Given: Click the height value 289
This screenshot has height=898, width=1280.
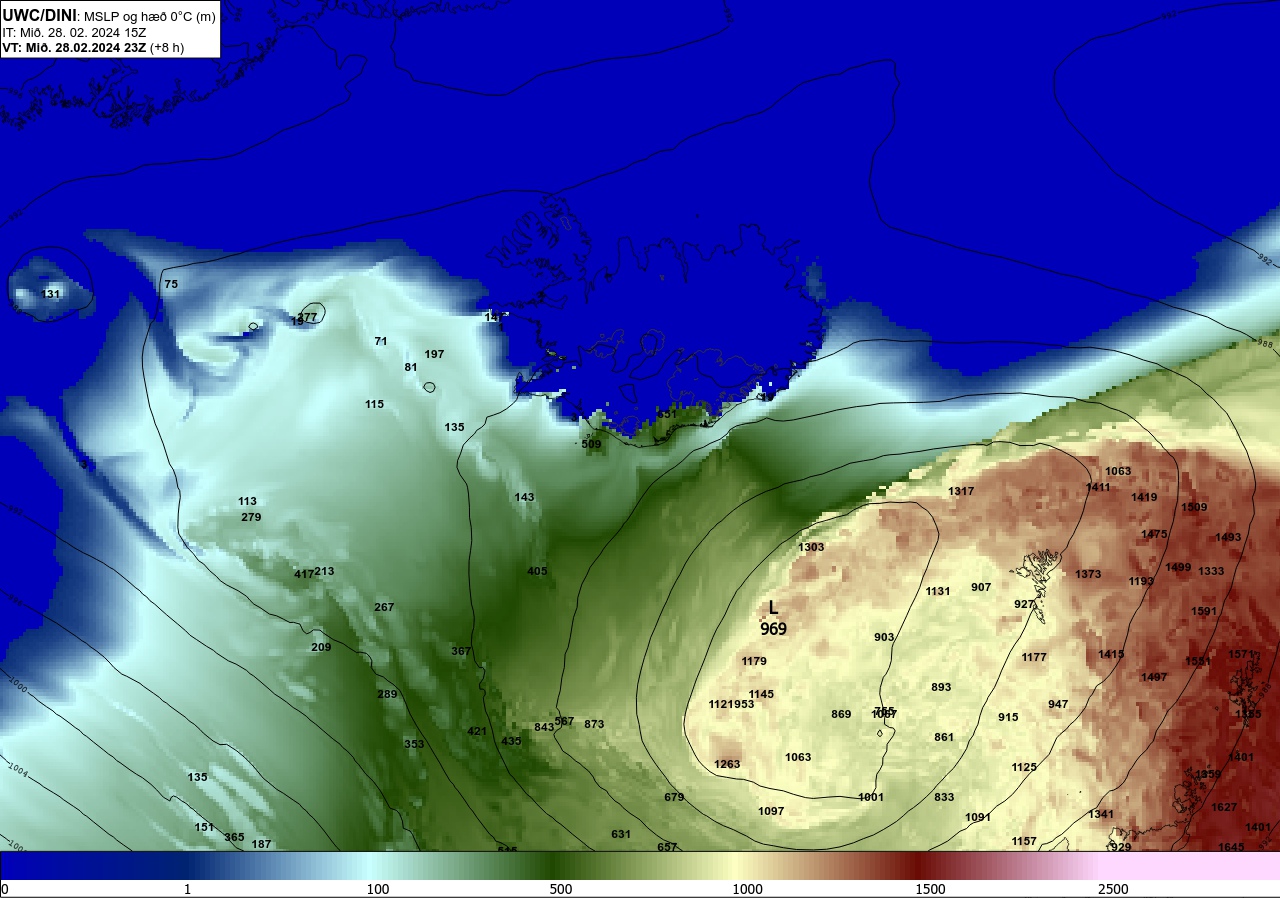Looking at the screenshot, I should pyautogui.click(x=387, y=694).
